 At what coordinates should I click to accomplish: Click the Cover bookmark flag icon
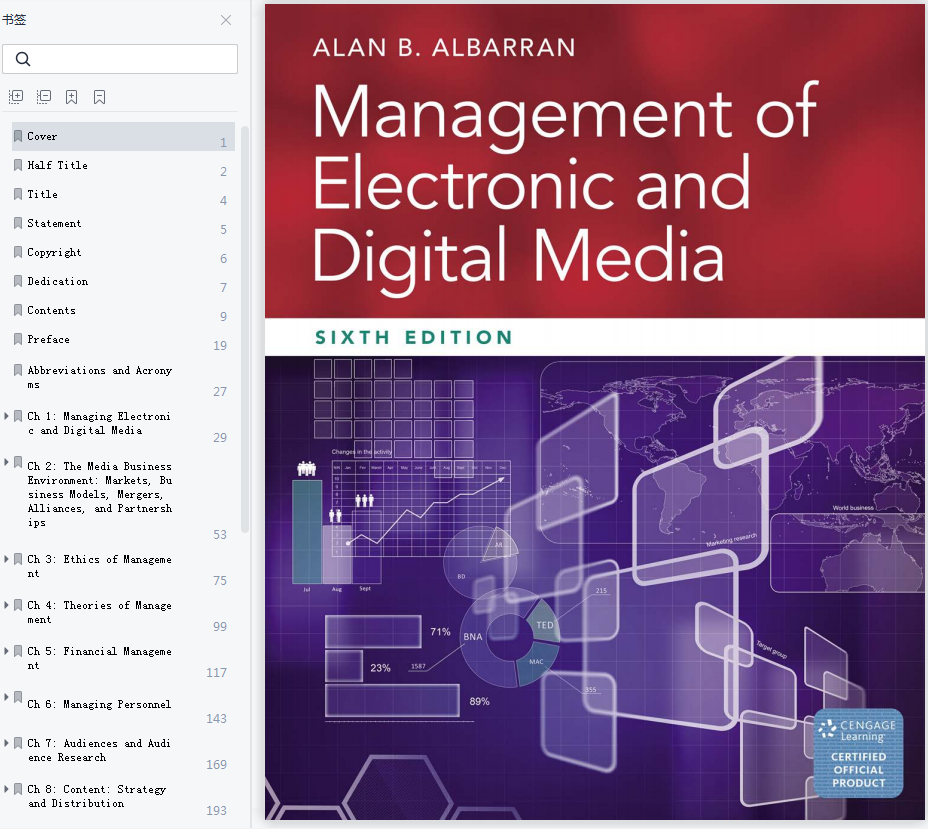[x=18, y=136]
